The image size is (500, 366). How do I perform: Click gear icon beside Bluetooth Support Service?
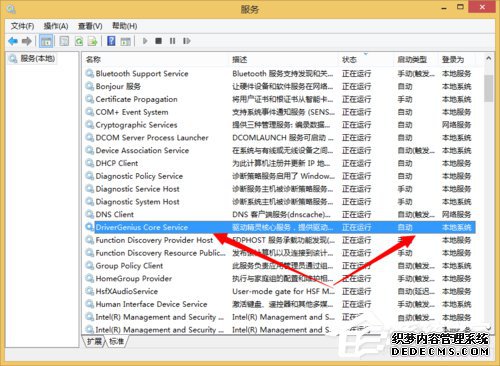(89, 73)
